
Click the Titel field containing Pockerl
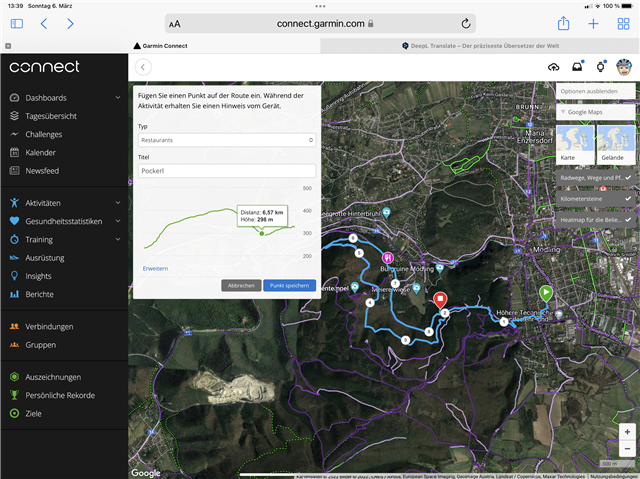(x=227, y=171)
